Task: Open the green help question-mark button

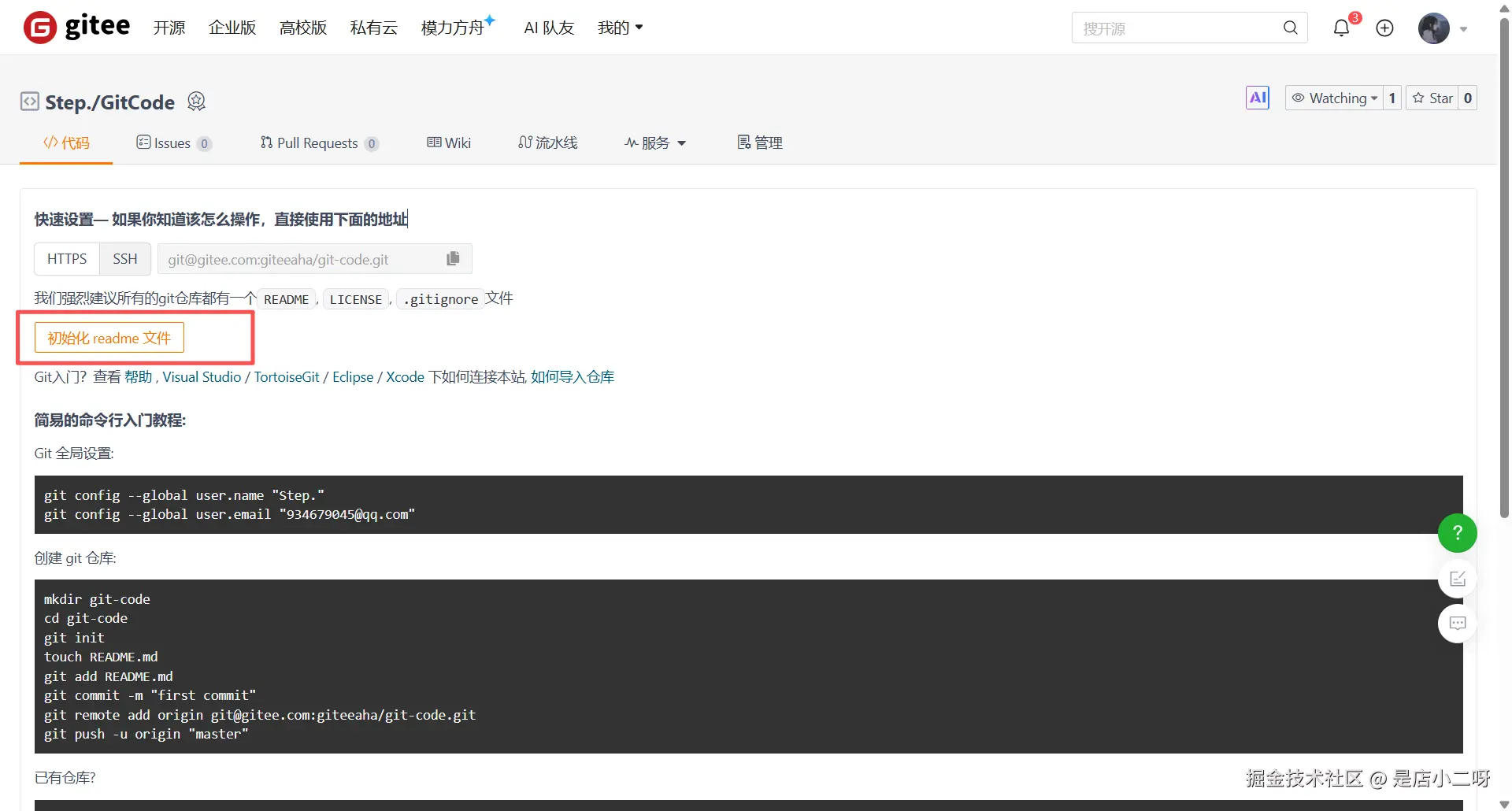Action: (x=1457, y=533)
